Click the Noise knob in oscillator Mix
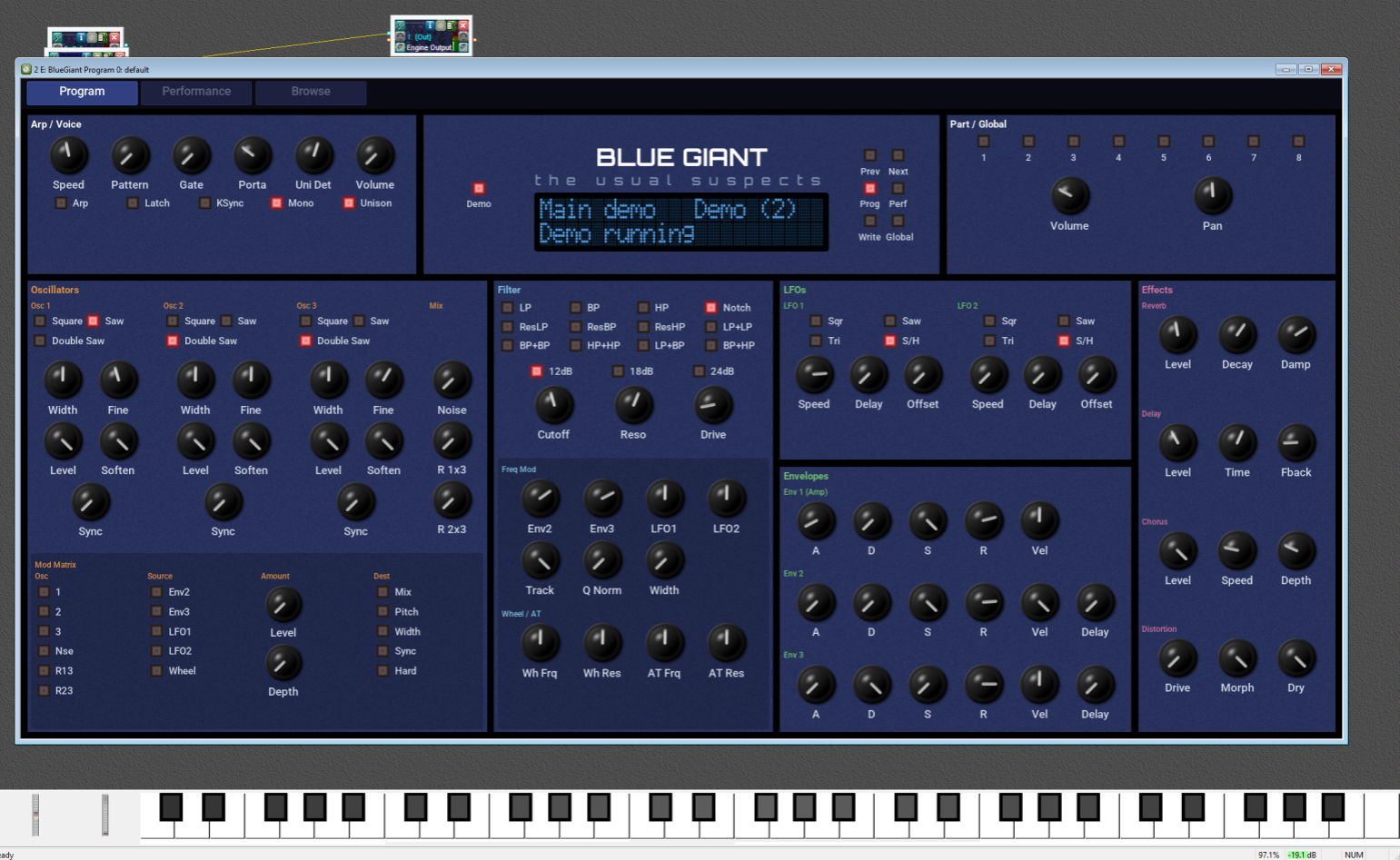The image size is (1400, 860). [x=452, y=381]
